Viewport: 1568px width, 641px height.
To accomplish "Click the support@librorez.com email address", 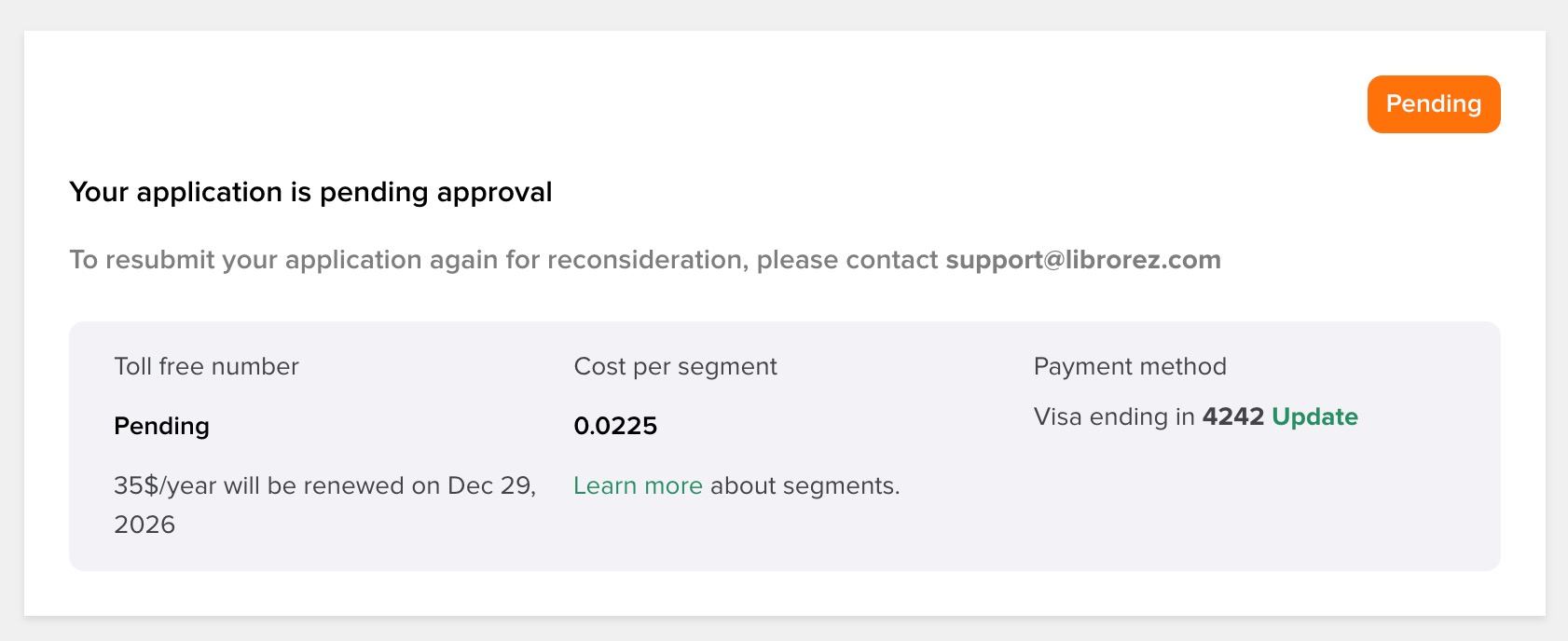I will 1083,260.
